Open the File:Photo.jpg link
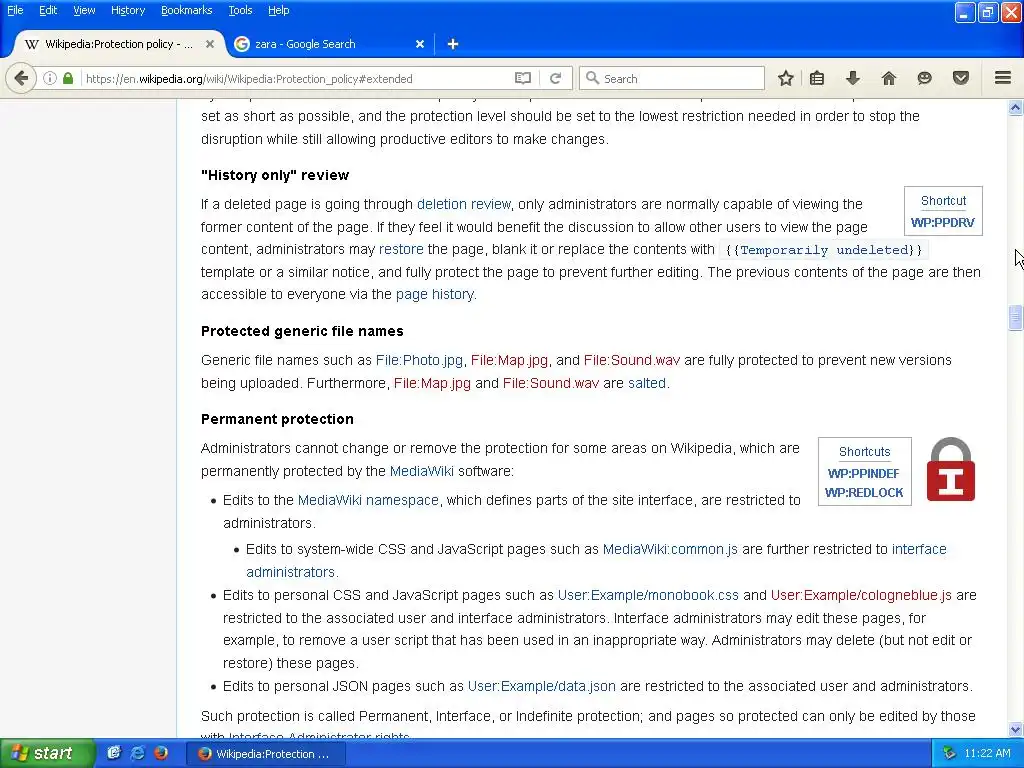The width and height of the screenshot is (1024, 768). pos(419,360)
